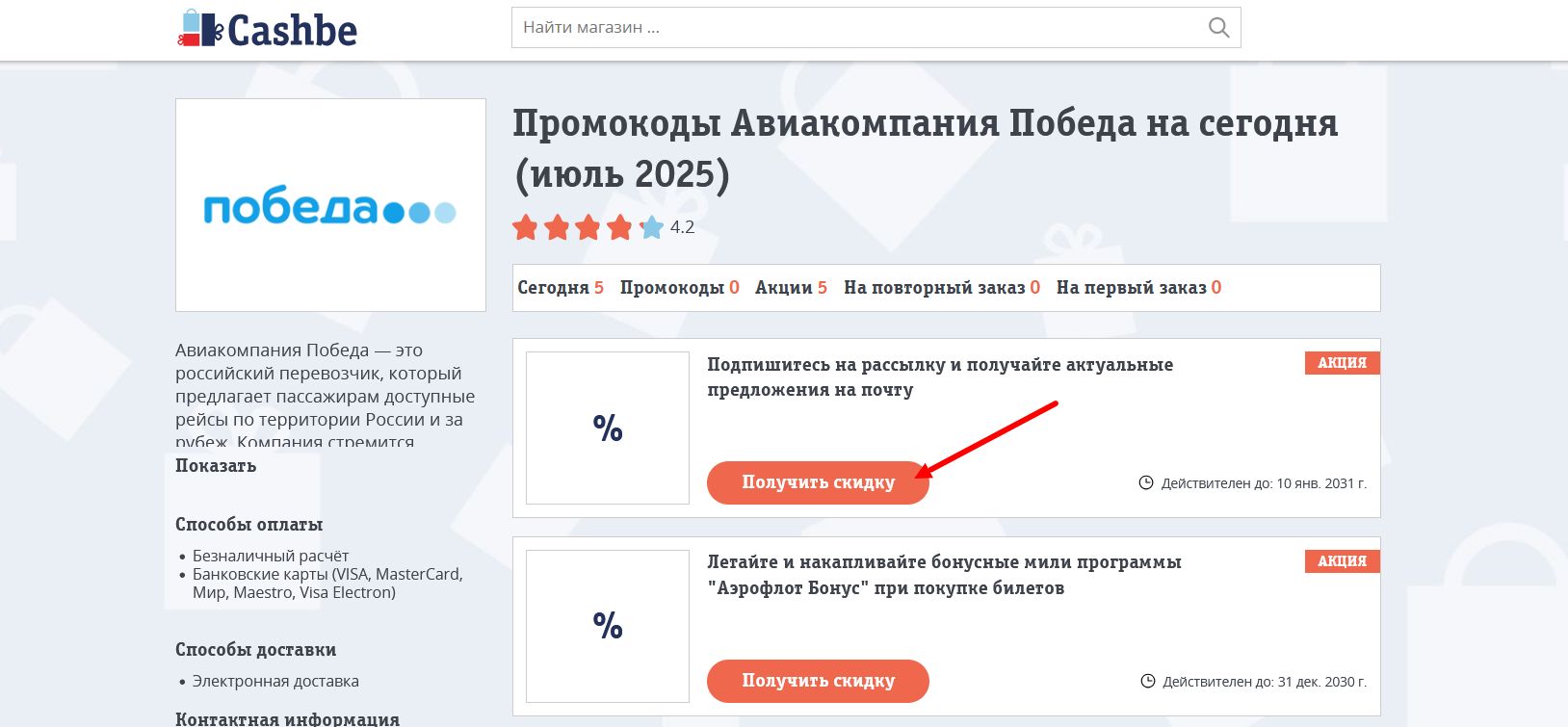Click the 'Электронная доставка' list item
Viewport: 1568px width, 727px height.
tap(275, 681)
